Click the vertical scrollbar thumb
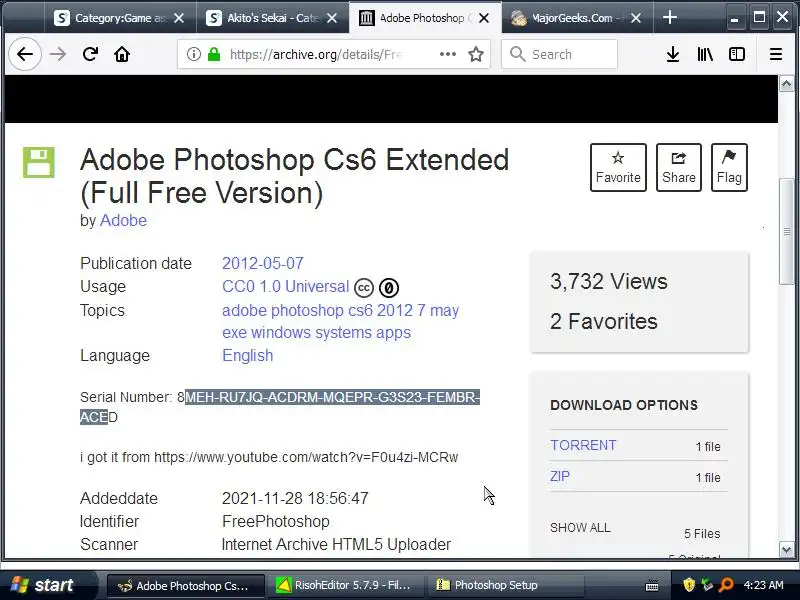Screen dimensions: 800x600 click(x=786, y=231)
